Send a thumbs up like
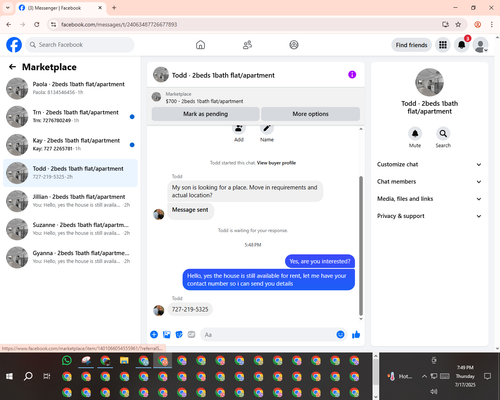500x400 pixels. pos(356,334)
